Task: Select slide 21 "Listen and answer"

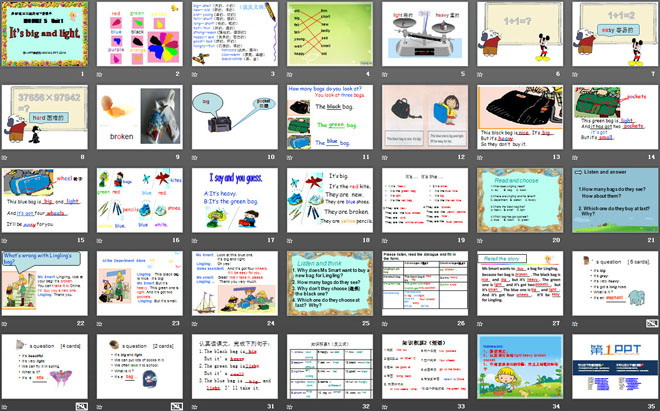Action: coord(615,200)
